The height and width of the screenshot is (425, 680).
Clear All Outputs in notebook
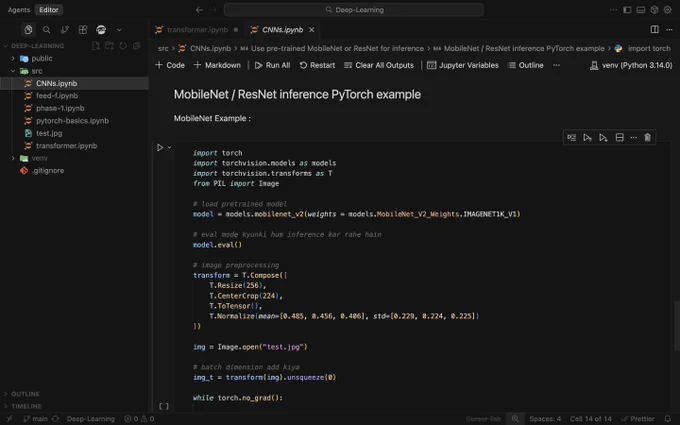379,65
